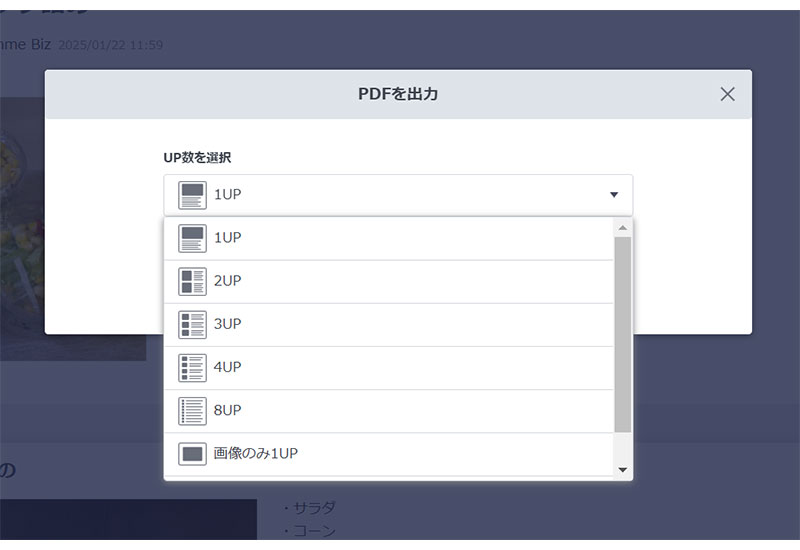Click the UP数を選択 combo box field

398,195
